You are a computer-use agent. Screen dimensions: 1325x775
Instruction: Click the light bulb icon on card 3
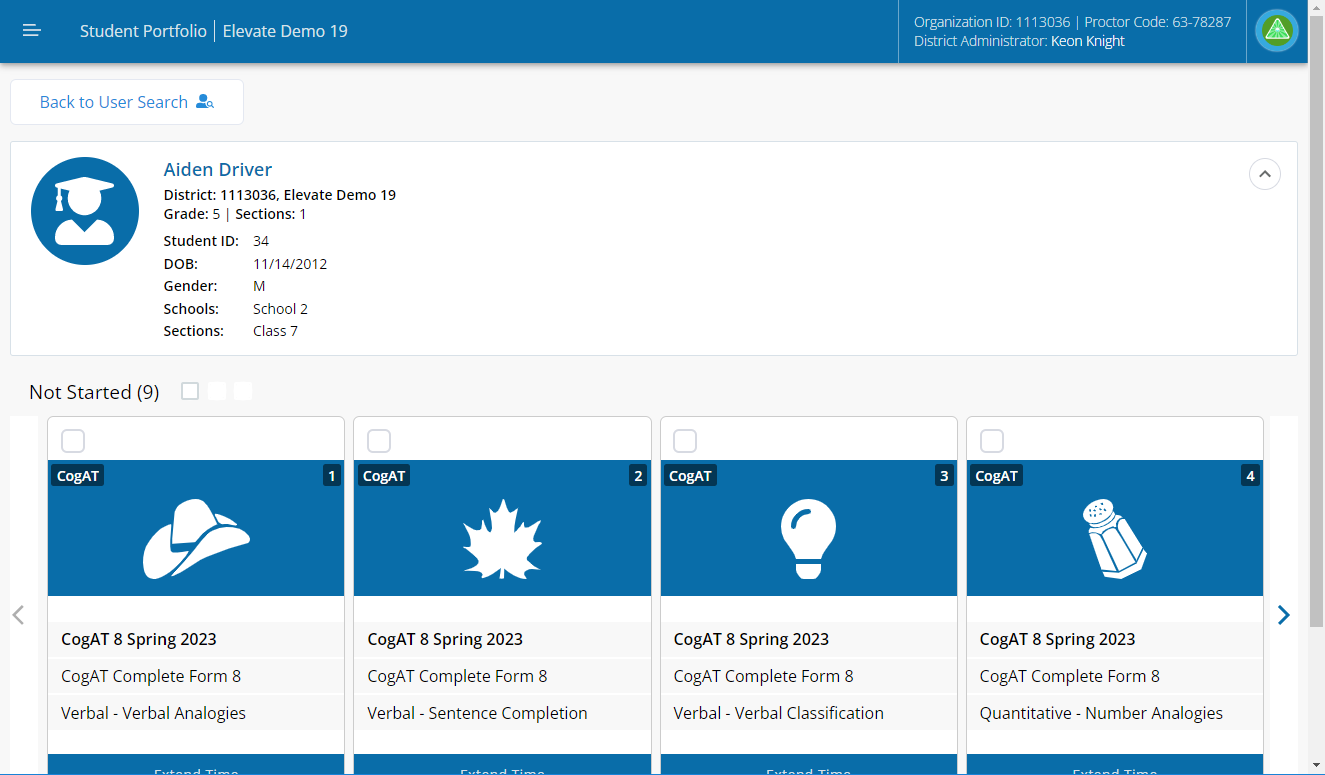point(808,538)
